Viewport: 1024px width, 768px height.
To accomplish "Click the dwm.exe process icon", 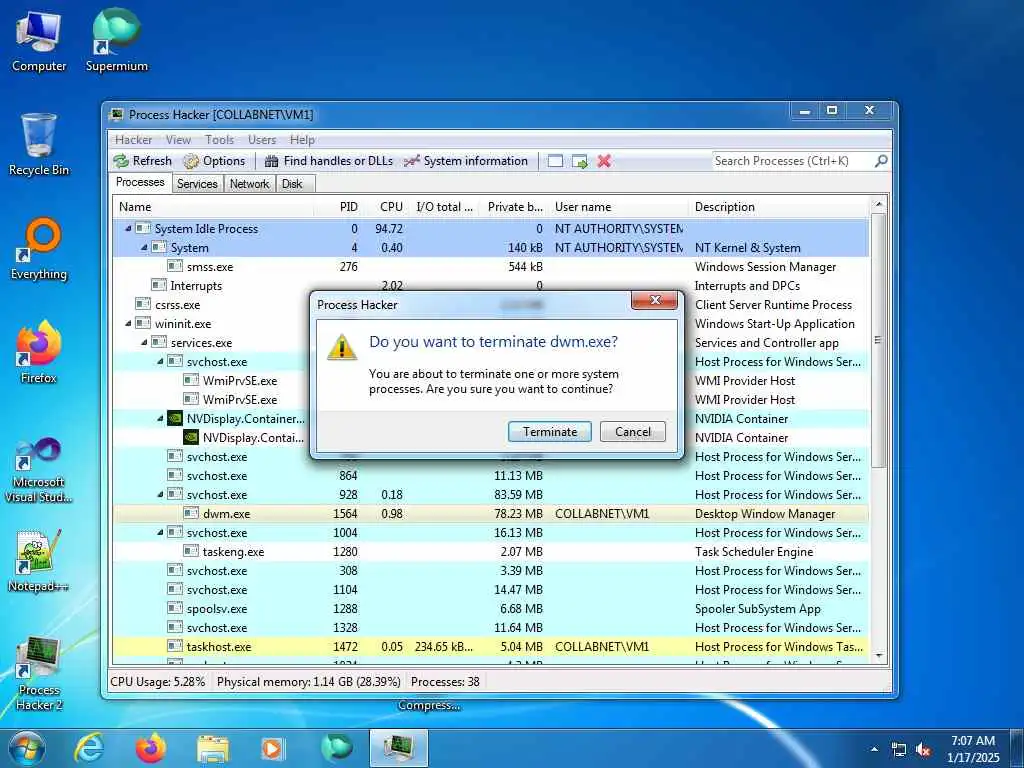I will pos(191,513).
